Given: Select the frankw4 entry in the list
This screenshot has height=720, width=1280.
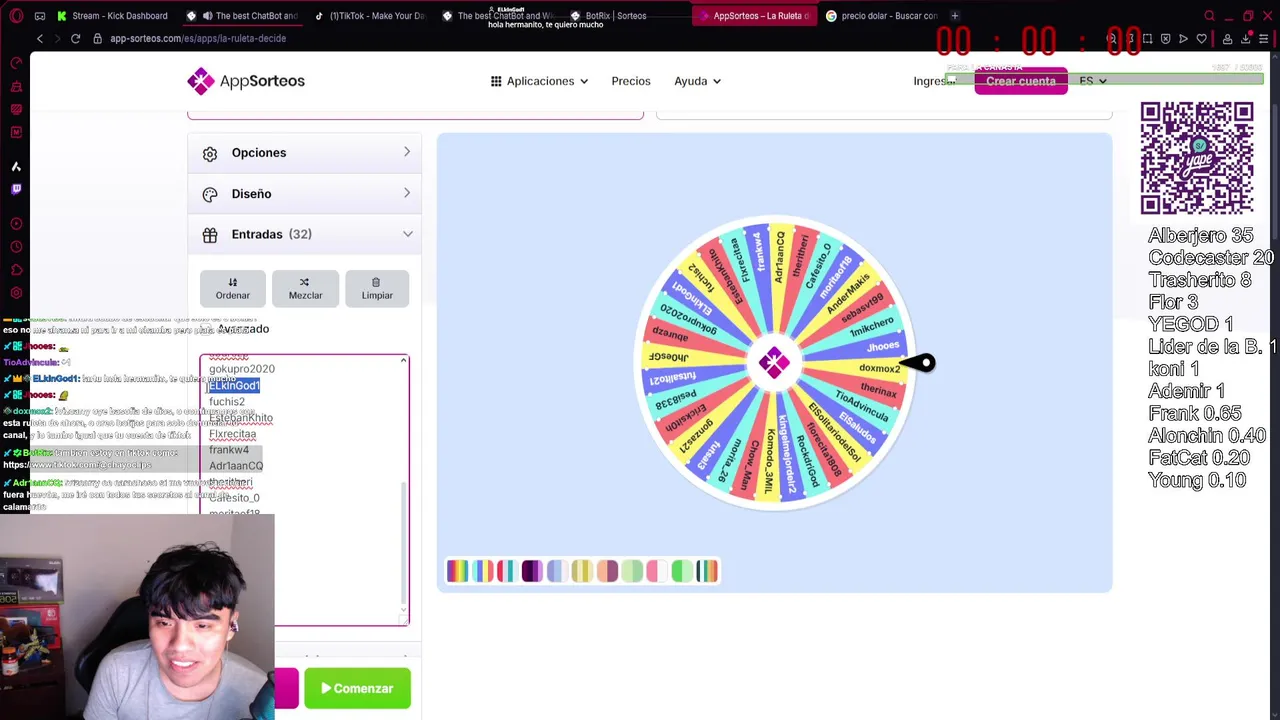Looking at the screenshot, I should (x=229, y=450).
